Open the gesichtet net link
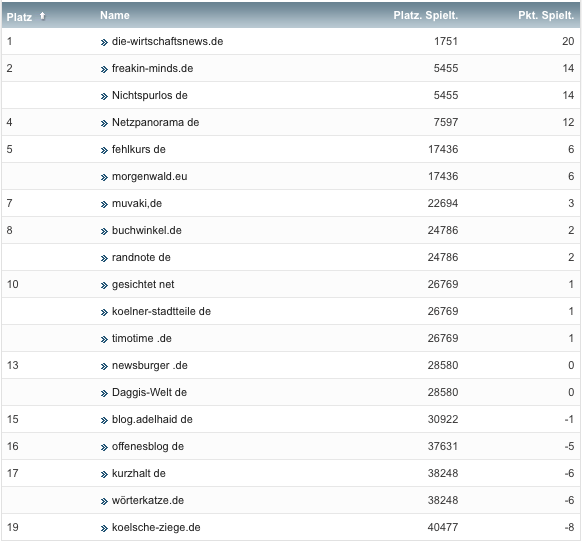This screenshot has width=582, height=543. [143, 284]
